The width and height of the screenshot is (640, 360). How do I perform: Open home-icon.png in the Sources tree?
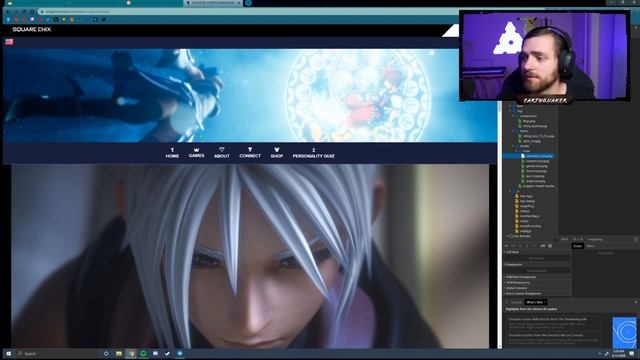pyautogui.click(x=536, y=171)
